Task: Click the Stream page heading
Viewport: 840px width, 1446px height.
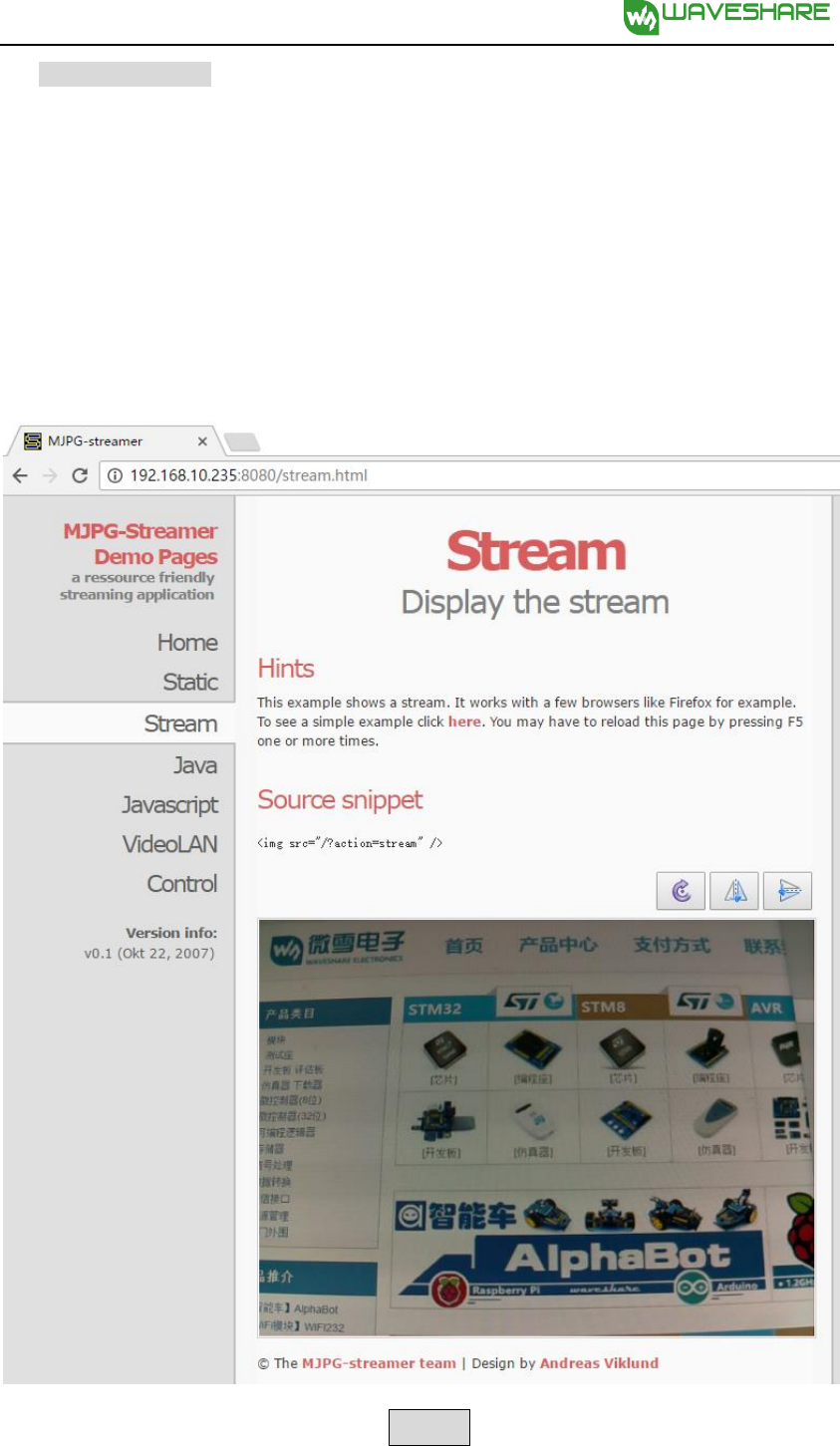Action: [536, 551]
